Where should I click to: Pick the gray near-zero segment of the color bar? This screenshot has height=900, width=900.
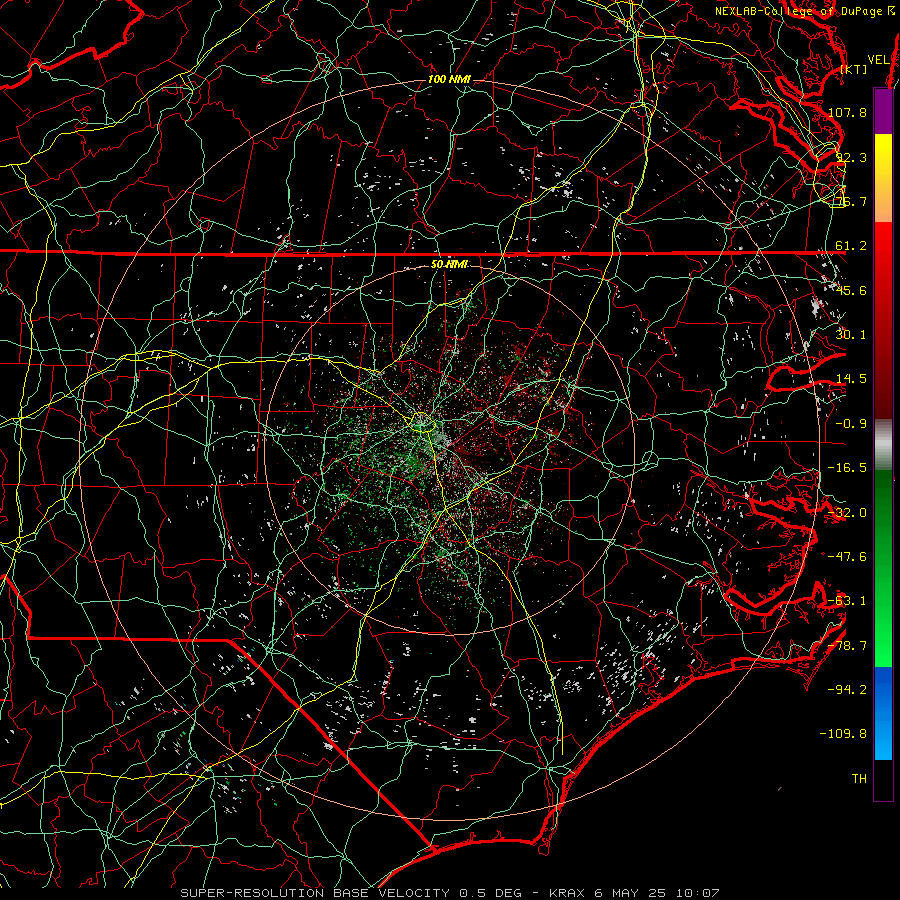pyautogui.click(x=883, y=445)
